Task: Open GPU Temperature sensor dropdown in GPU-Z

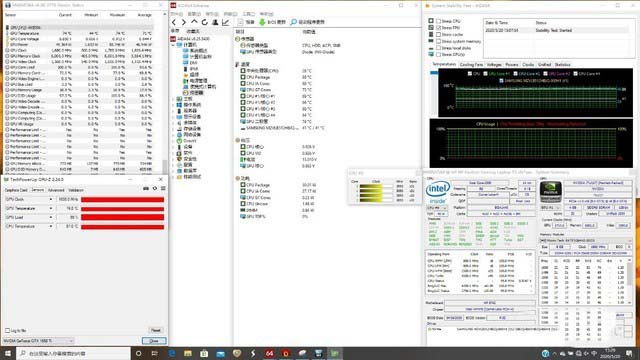Action: click(x=51, y=209)
